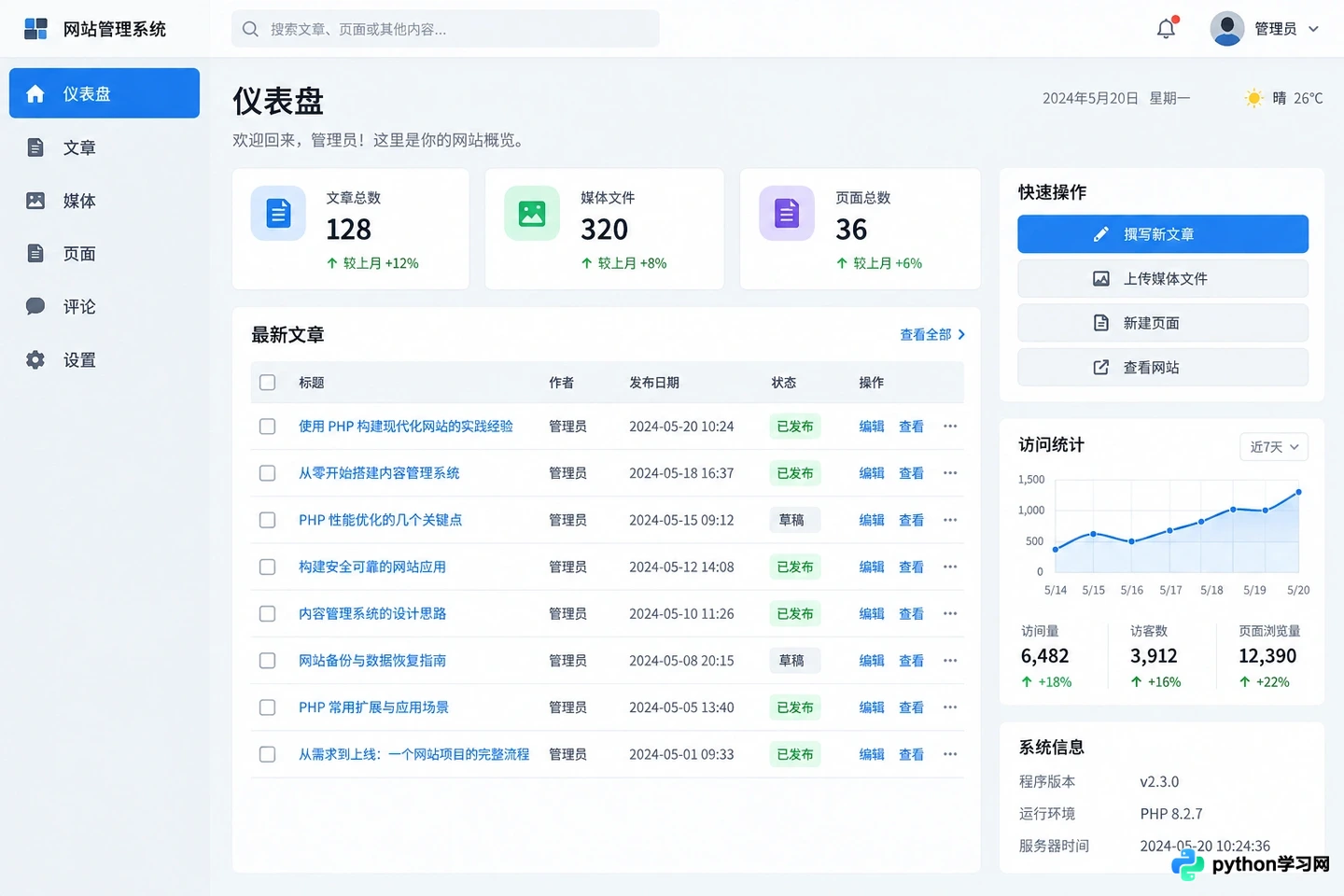
Task: Open the 近7天 time range dropdown
Action: [x=1274, y=447]
